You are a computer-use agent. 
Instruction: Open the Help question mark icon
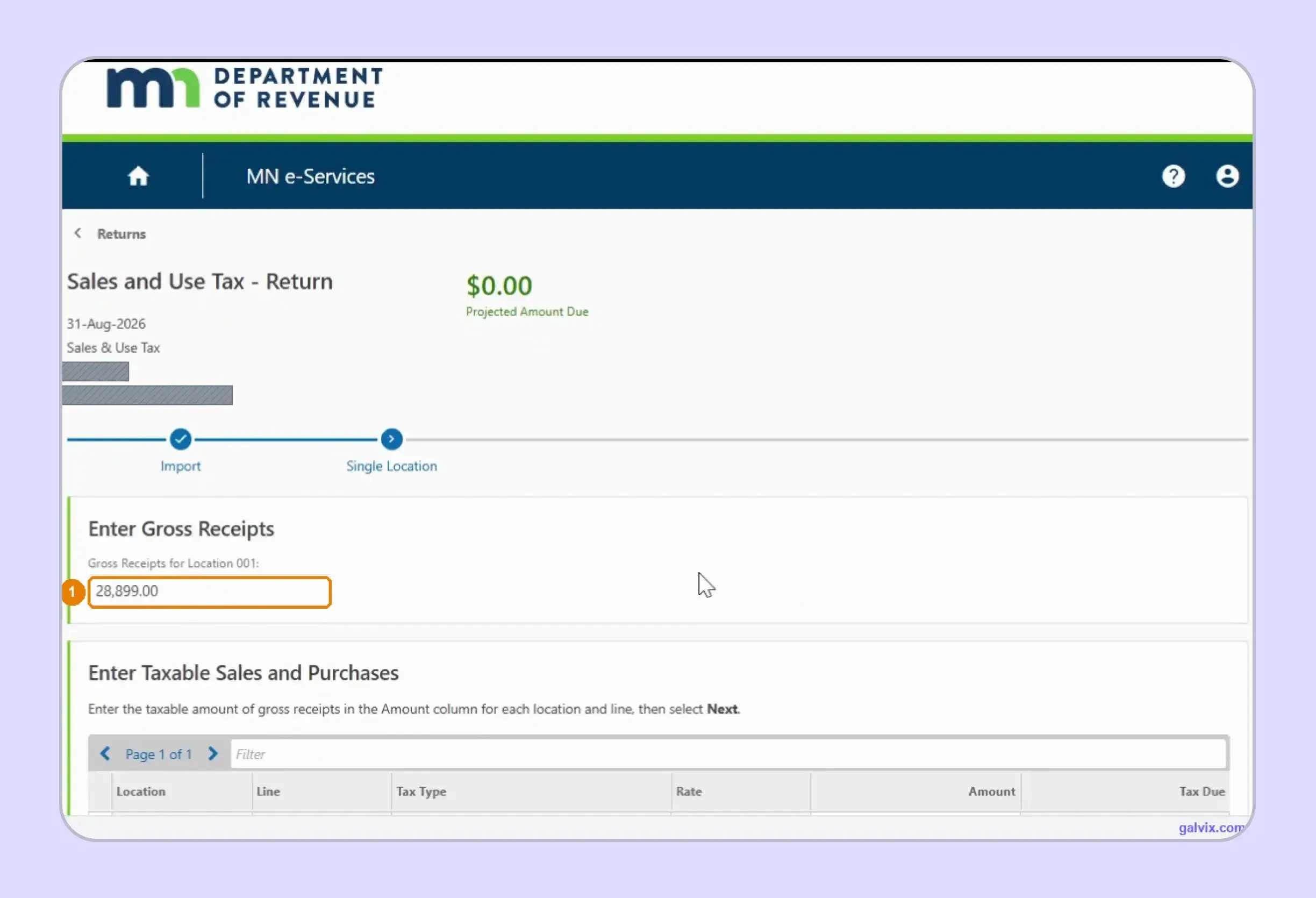(1174, 176)
